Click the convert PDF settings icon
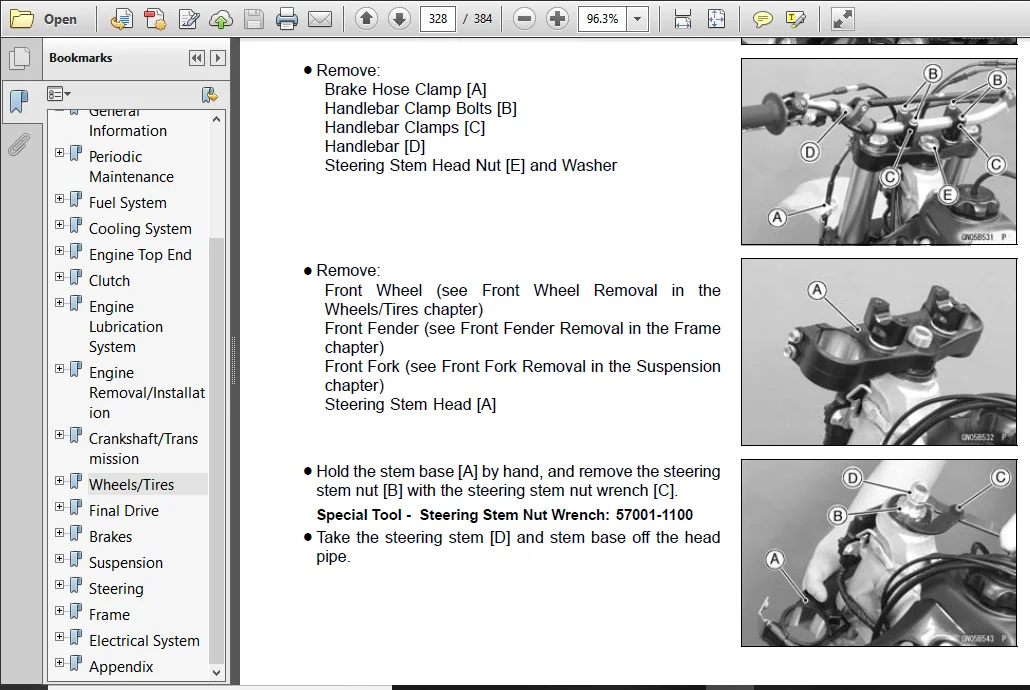This screenshot has height=690, width=1030. pos(155,19)
